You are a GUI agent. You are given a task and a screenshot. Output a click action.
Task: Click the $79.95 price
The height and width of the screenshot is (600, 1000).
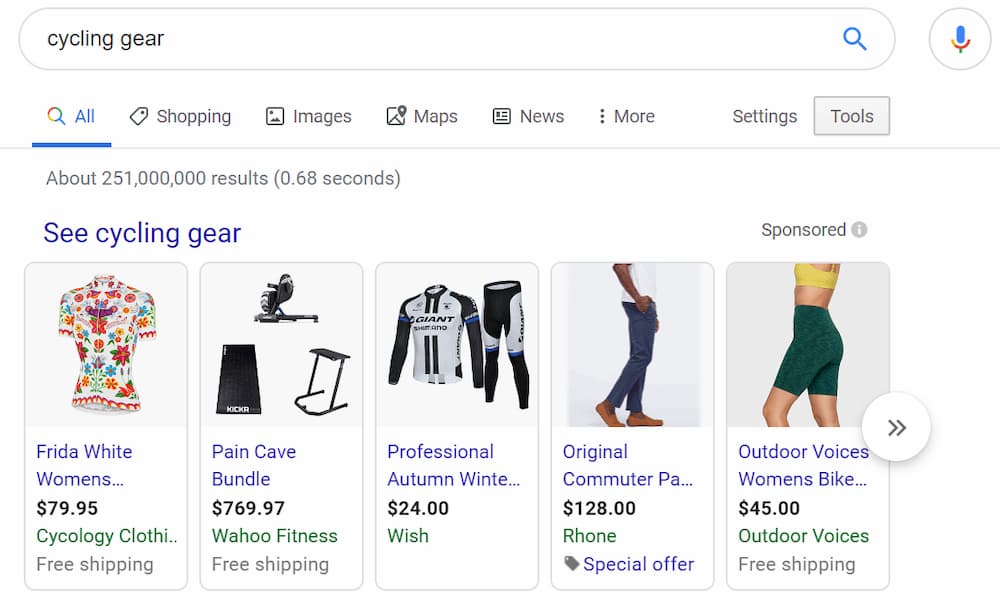[x=67, y=508]
